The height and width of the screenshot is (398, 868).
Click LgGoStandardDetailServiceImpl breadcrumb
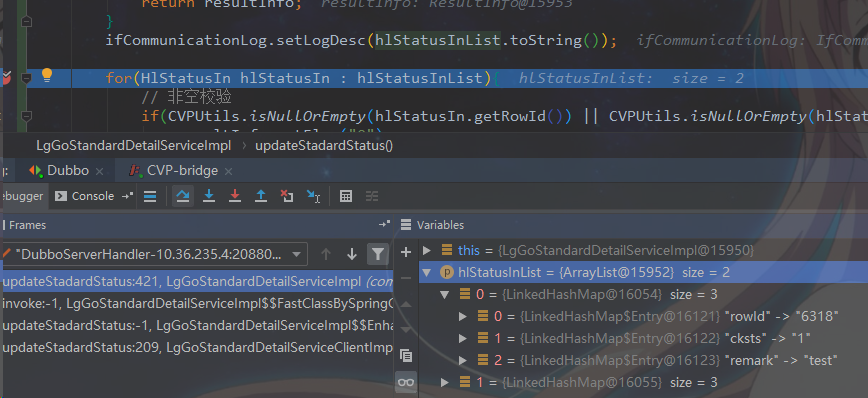pyautogui.click(x=133, y=146)
